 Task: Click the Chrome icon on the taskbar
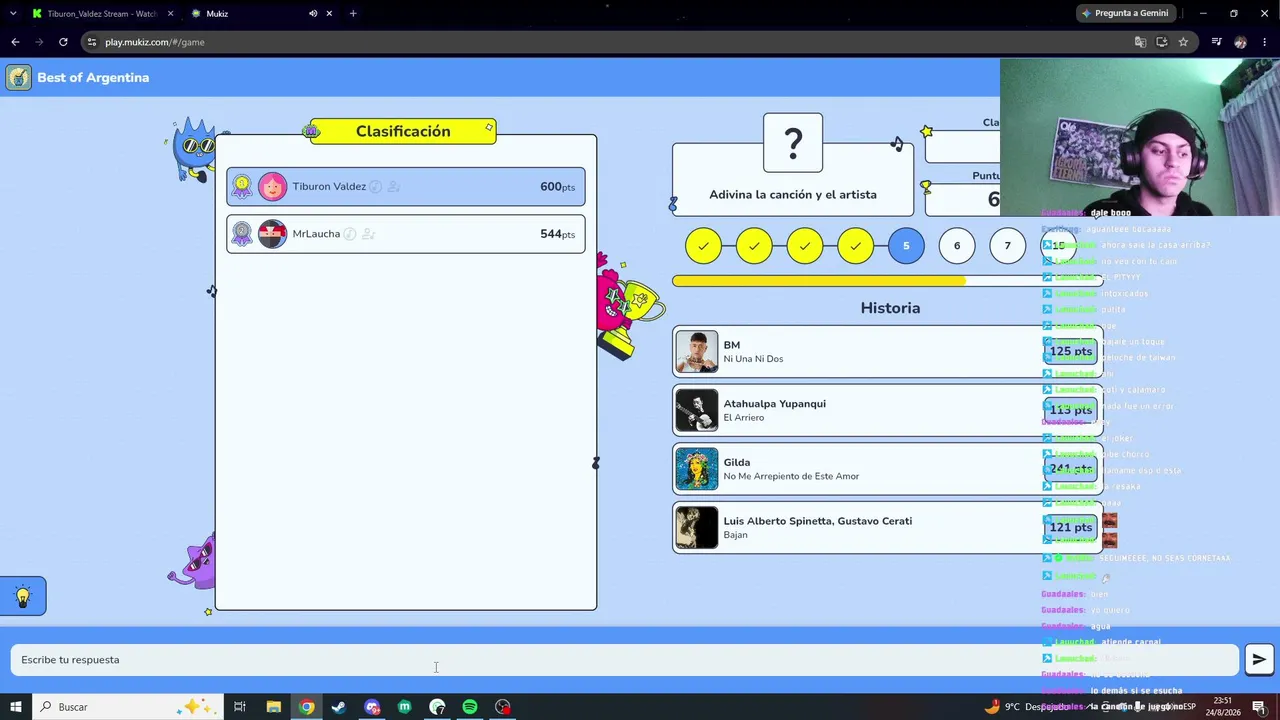click(306, 707)
